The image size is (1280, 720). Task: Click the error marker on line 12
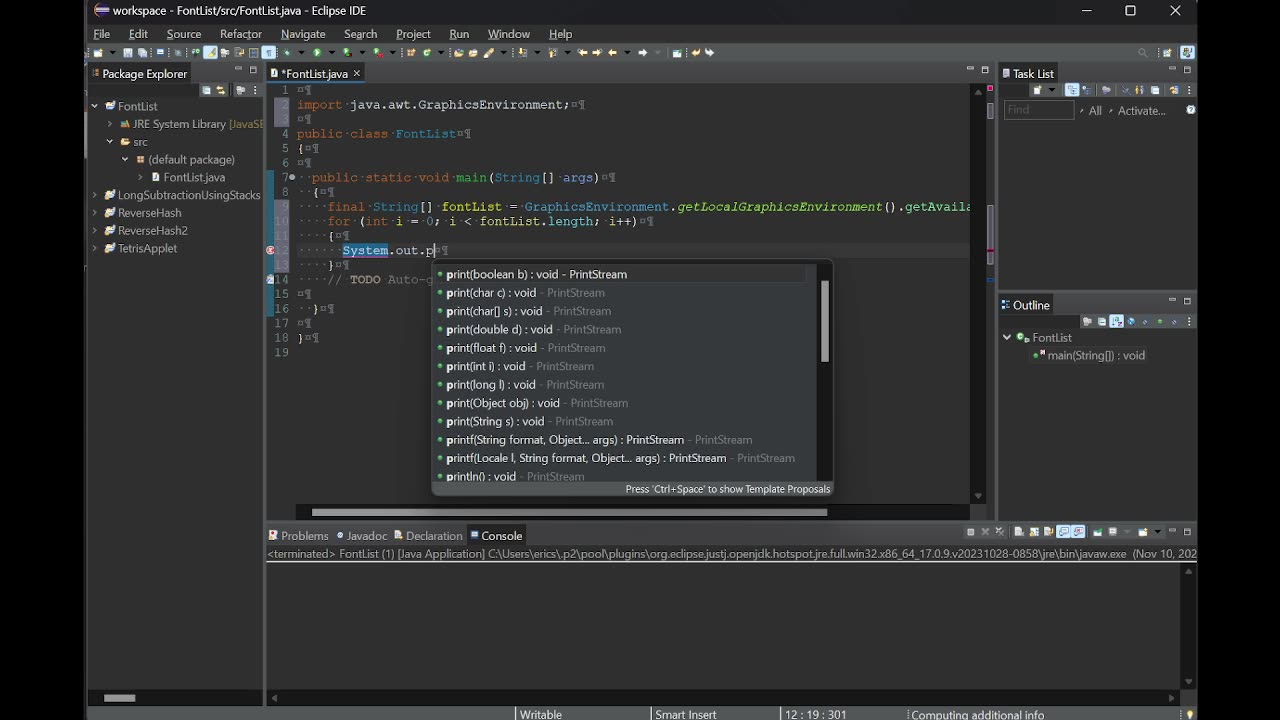271,250
